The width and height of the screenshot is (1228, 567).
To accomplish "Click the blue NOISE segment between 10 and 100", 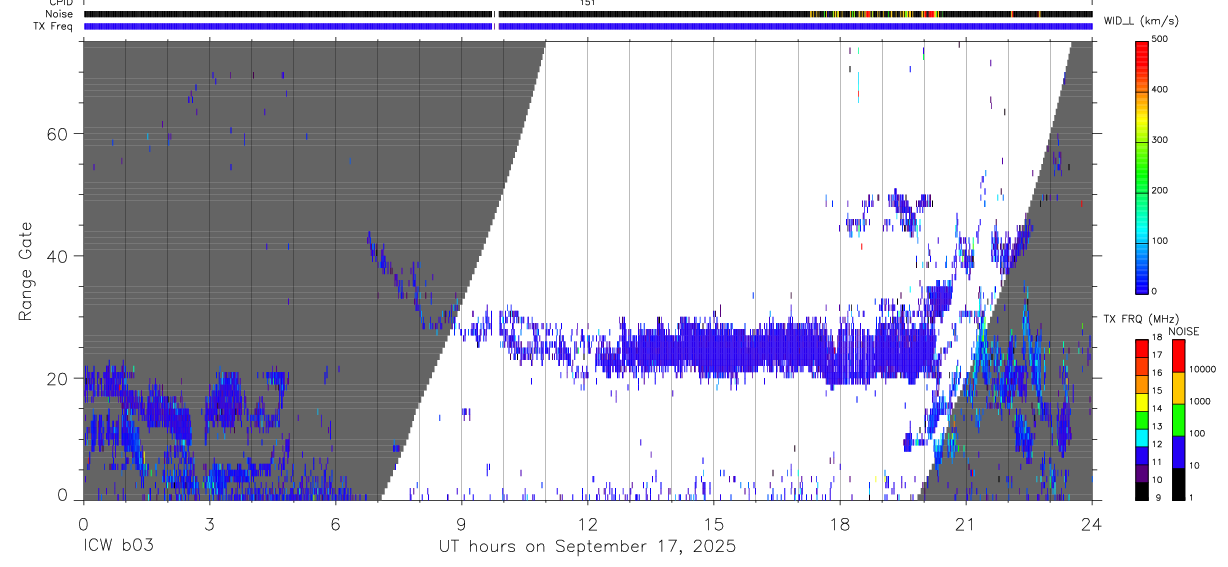I will pyautogui.click(x=1177, y=450).
